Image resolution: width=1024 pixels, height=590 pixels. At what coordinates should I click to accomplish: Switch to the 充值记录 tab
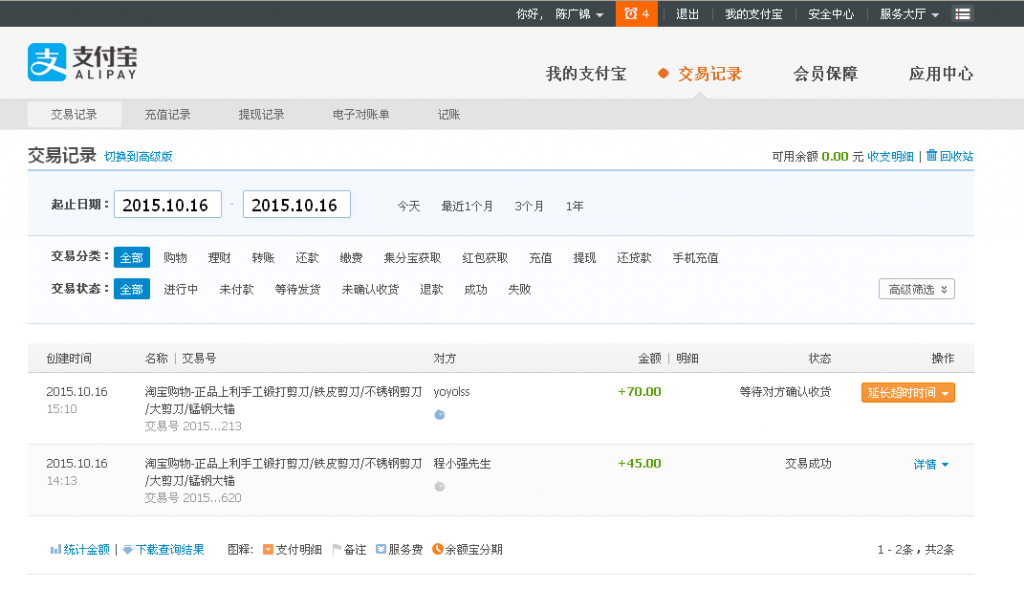[x=168, y=114]
